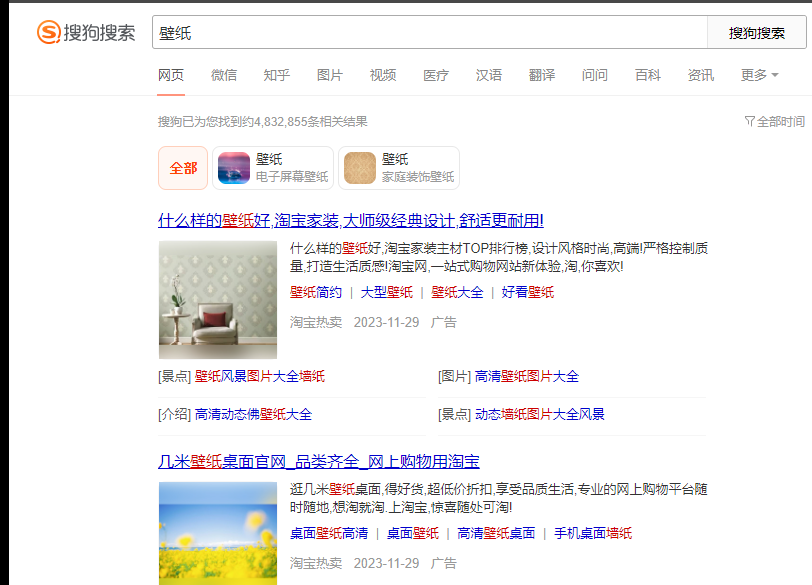Screen dimensions: 812x585
Task: Expand the 更多 dropdown menu
Action: [x=759, y=75]
